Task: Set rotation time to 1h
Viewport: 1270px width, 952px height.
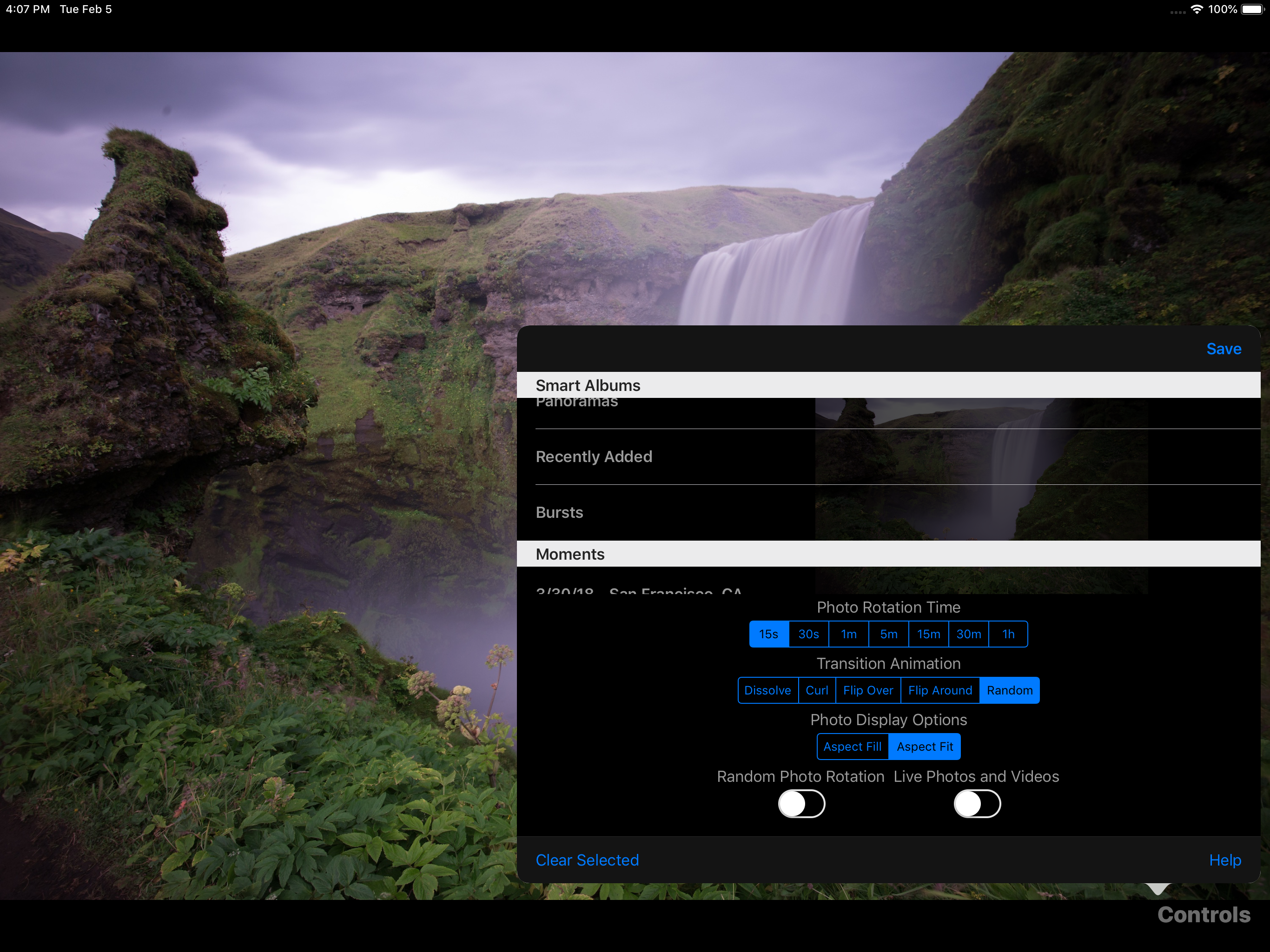Action: click(x=1008, y=634)
